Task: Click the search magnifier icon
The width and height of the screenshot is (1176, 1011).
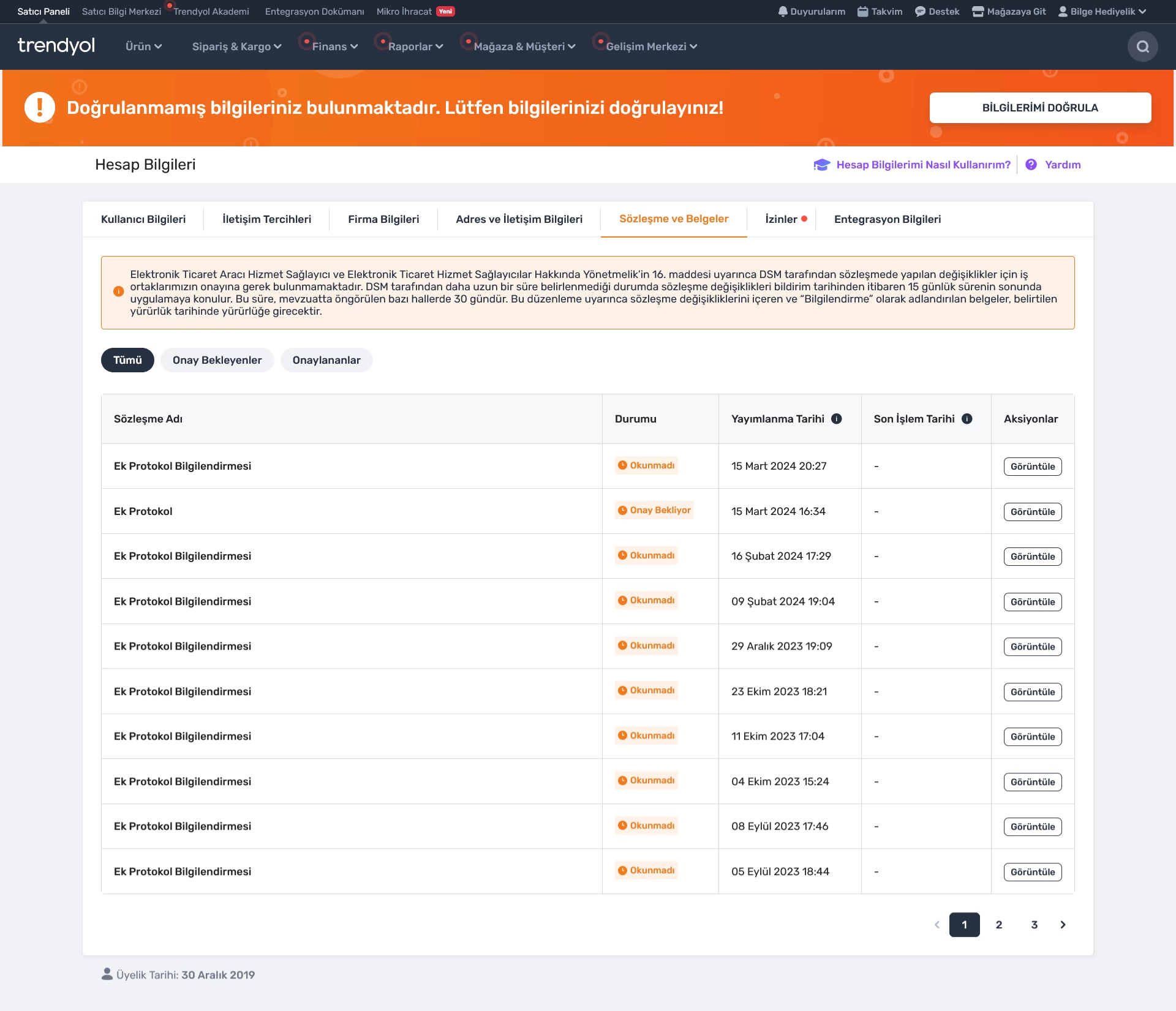Action: point(1142,47)
